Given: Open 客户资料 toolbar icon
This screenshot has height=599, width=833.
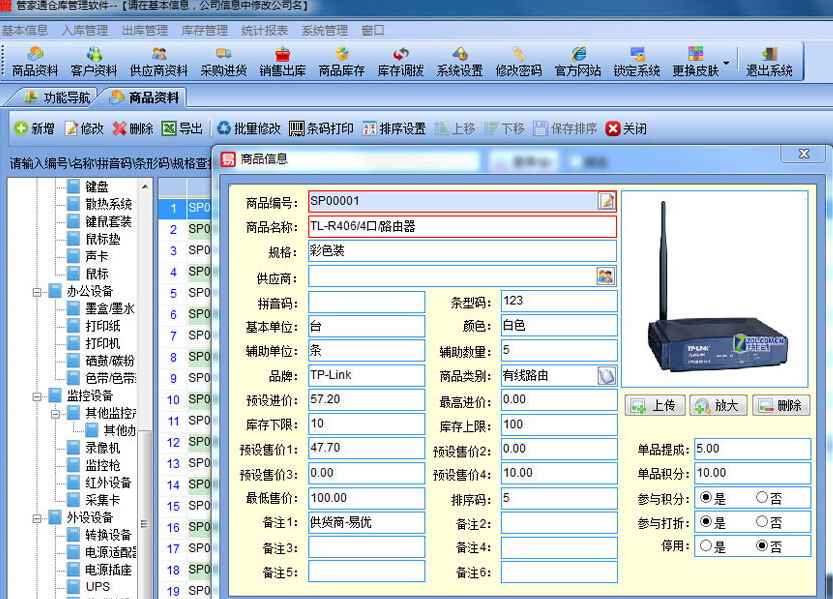Looking at the screenshot, I should click(94, 62).
